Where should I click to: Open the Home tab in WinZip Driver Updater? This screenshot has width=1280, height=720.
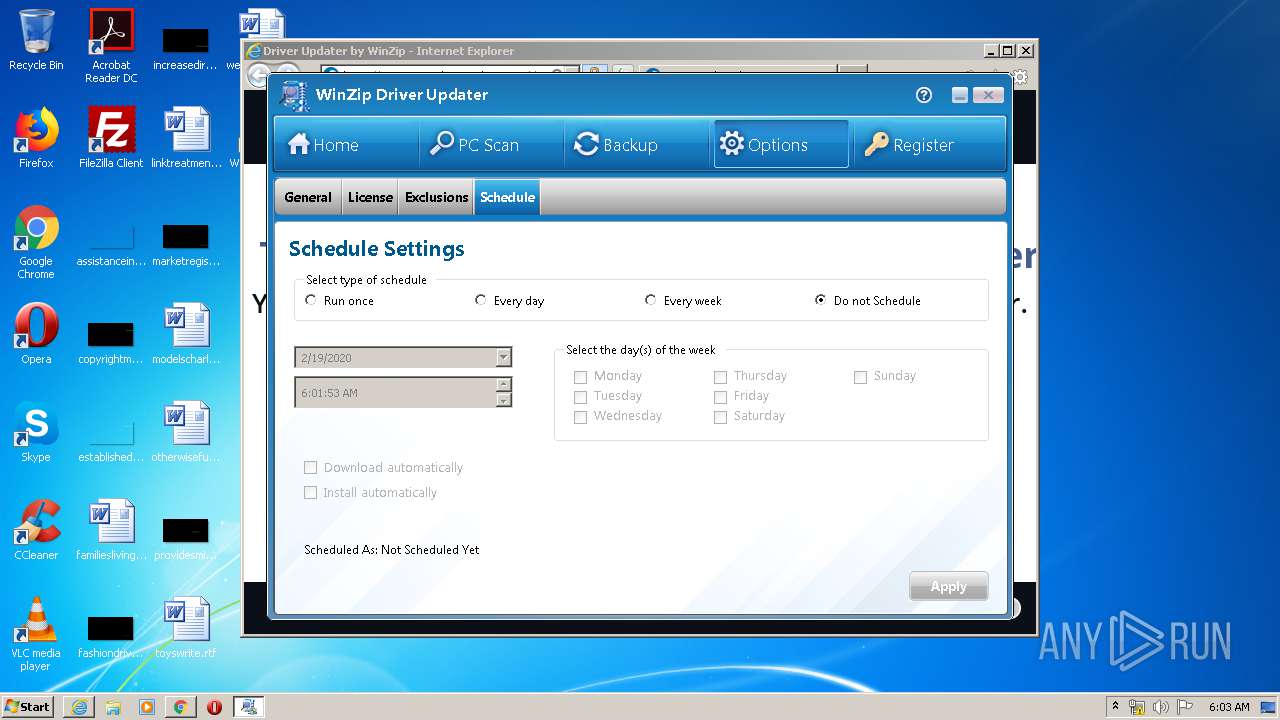tap(323, 145)
